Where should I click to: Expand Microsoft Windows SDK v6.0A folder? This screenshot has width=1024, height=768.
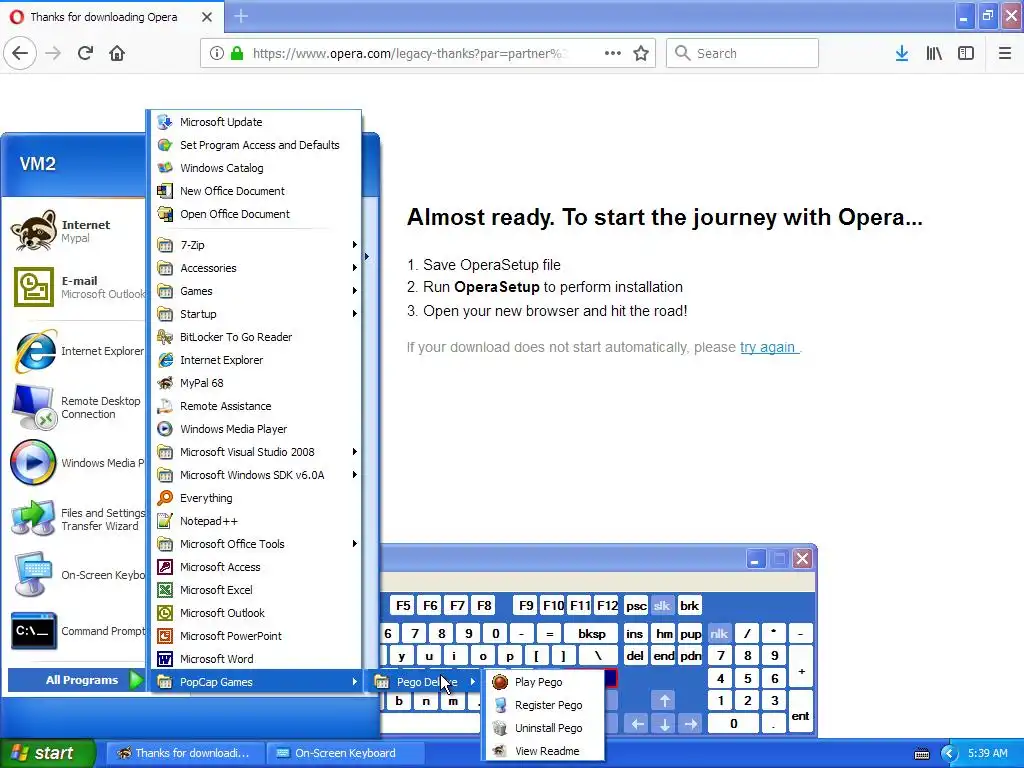tap(256, 475)
